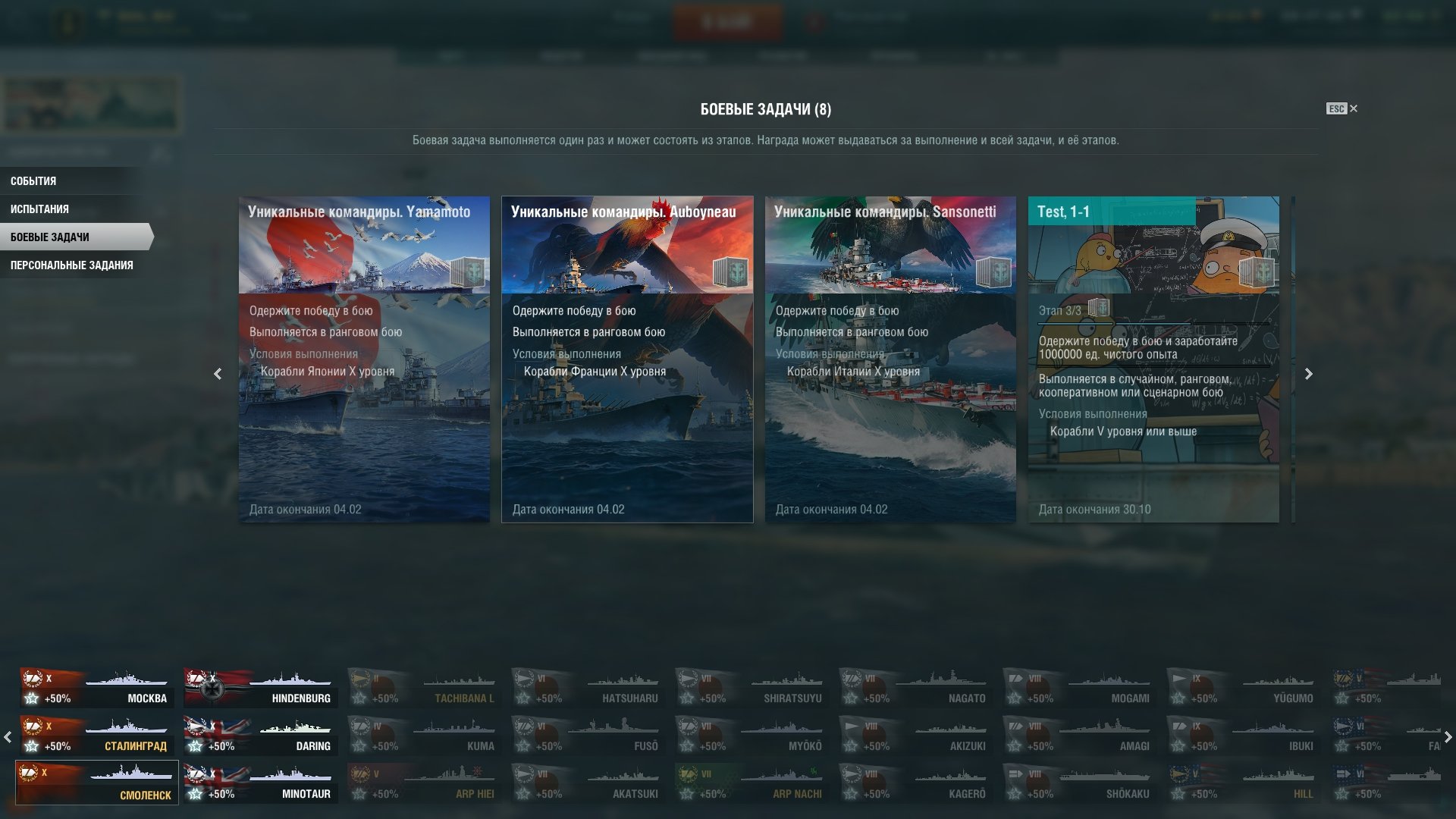Click the star bonus icon on Shōkaku

click(1015, 794)
